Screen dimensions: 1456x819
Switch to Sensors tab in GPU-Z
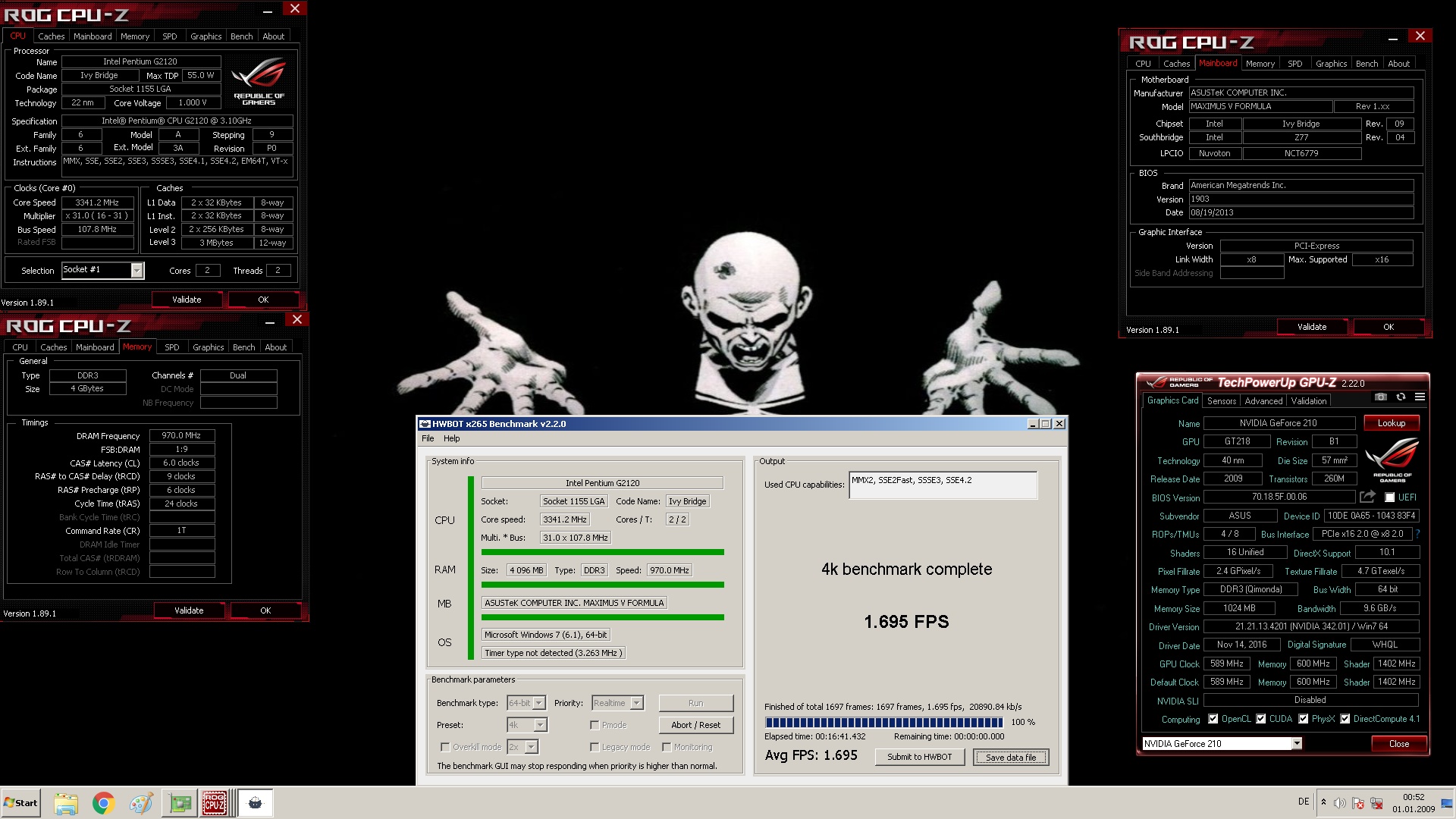click(x=1222, y=401)
